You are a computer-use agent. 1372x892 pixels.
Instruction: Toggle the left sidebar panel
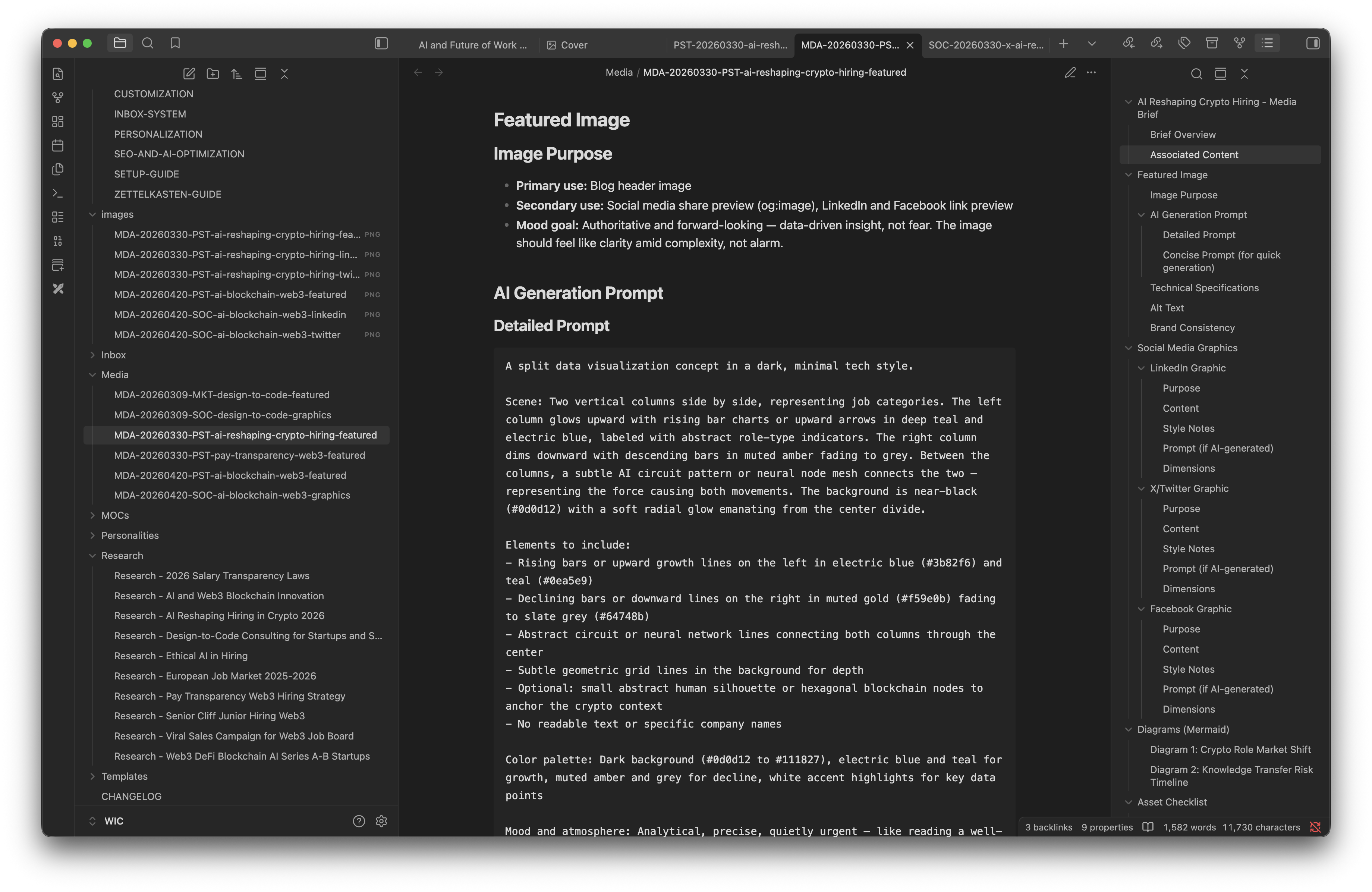coord(381,43)
